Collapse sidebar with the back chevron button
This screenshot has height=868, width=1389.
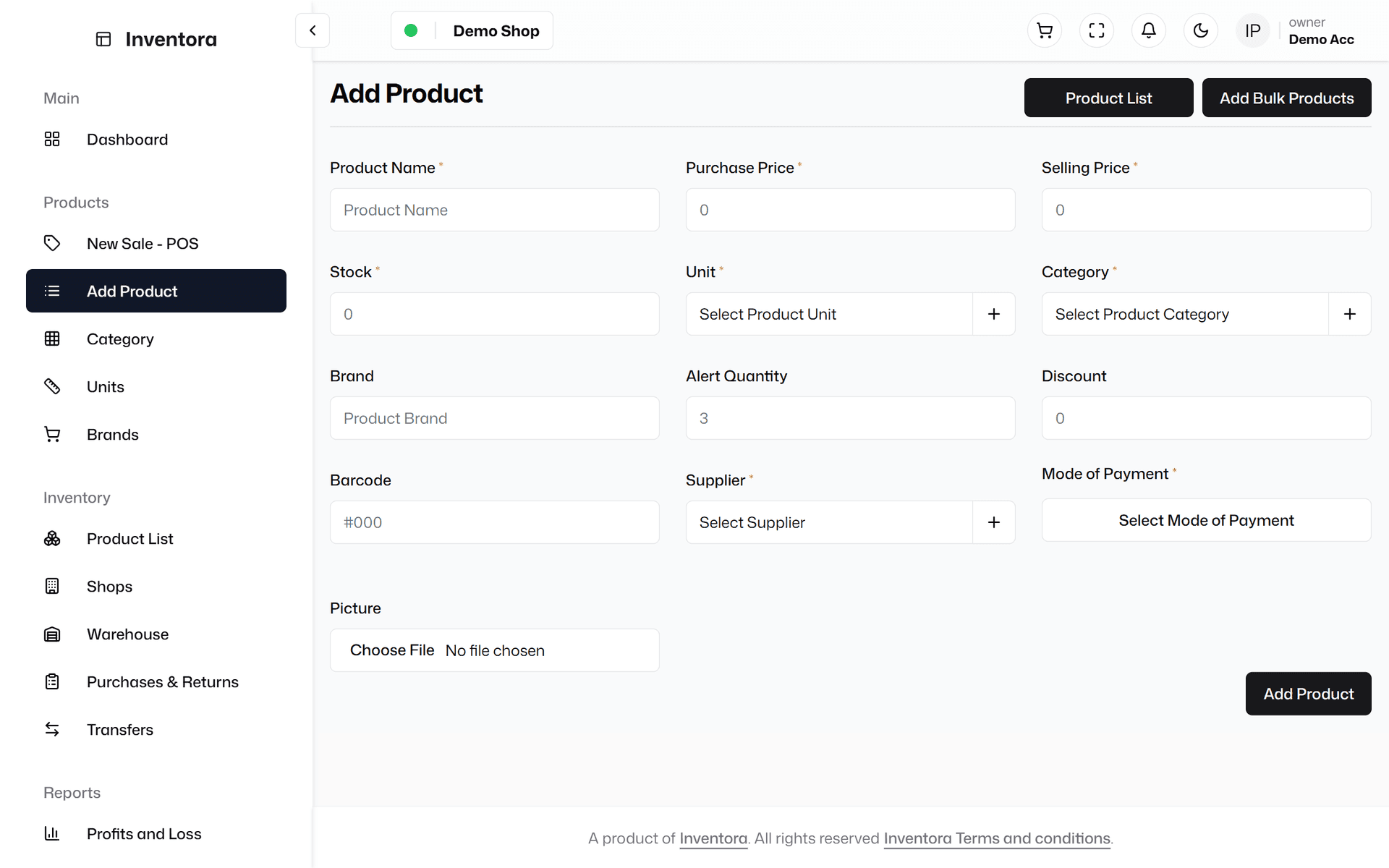(313, 30)
